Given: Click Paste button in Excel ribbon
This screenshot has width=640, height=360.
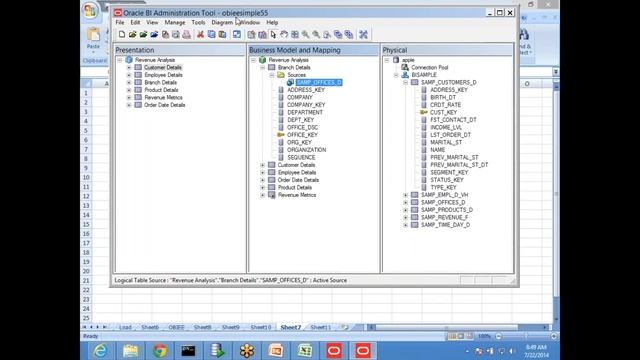Looking at the screenshot, I should pos(93,40).
